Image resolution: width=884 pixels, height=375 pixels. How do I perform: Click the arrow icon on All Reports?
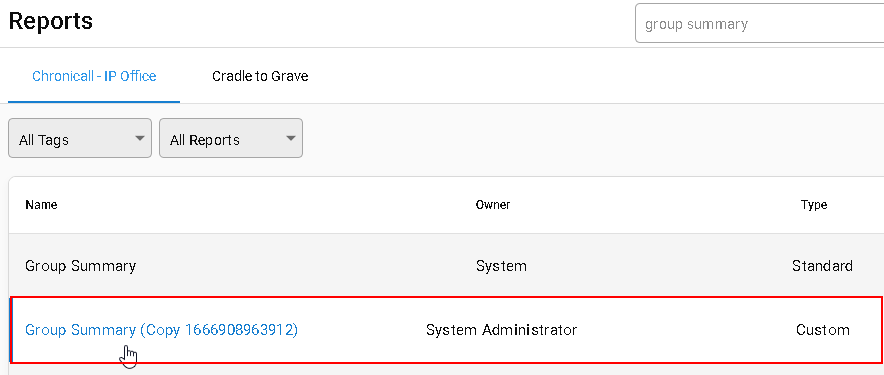coord(291,138)
